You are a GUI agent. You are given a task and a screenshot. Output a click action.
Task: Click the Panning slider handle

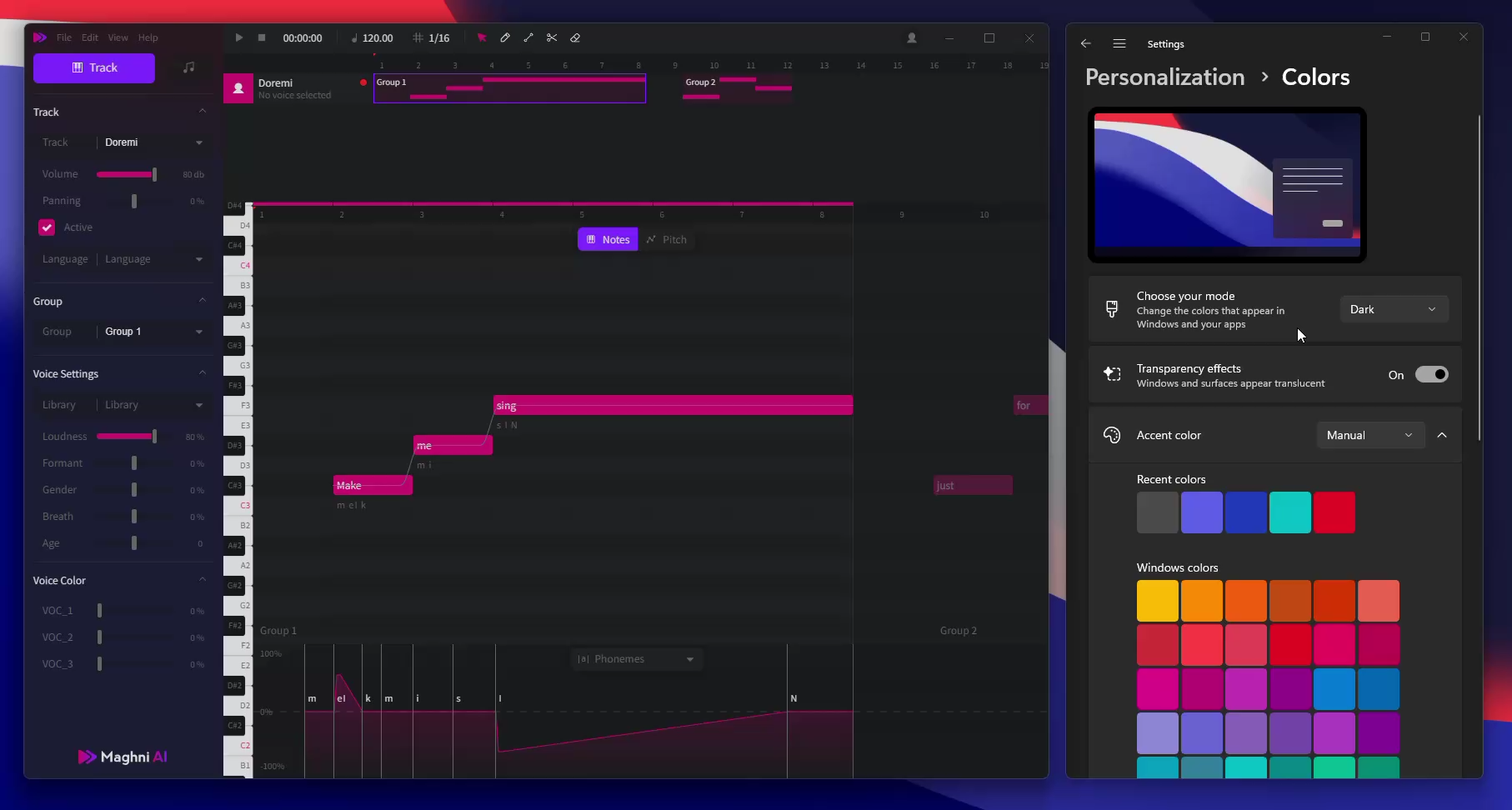(x=134, y=201)
